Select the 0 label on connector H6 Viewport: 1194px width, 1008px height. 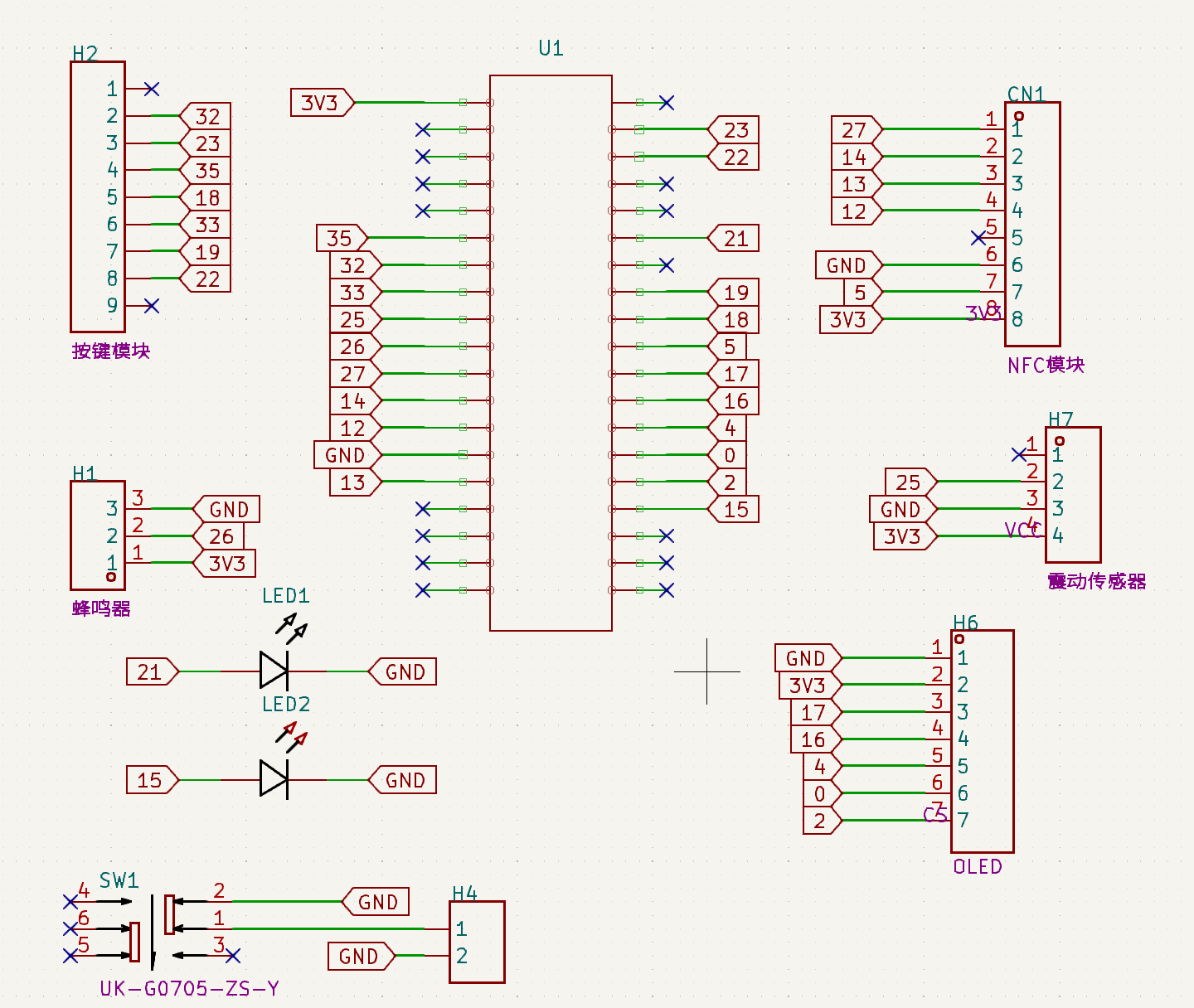click(823, 792)
